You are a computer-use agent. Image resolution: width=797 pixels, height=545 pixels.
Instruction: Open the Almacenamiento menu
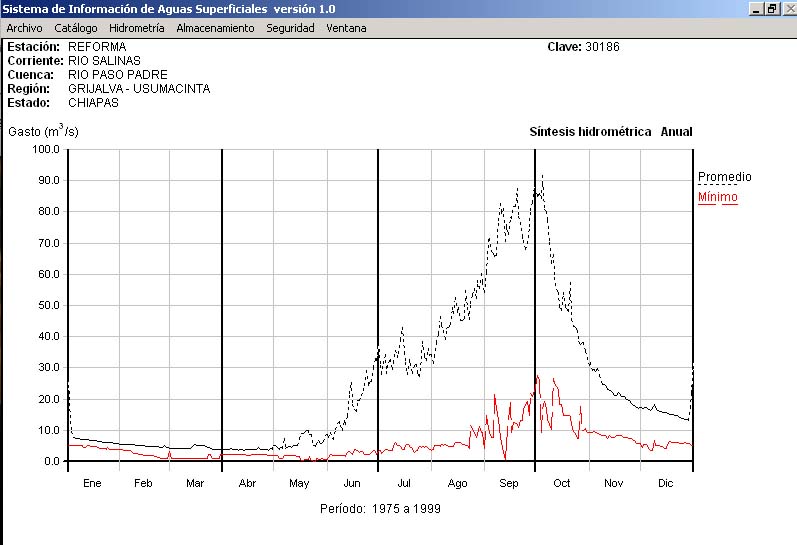click(215, 28)
